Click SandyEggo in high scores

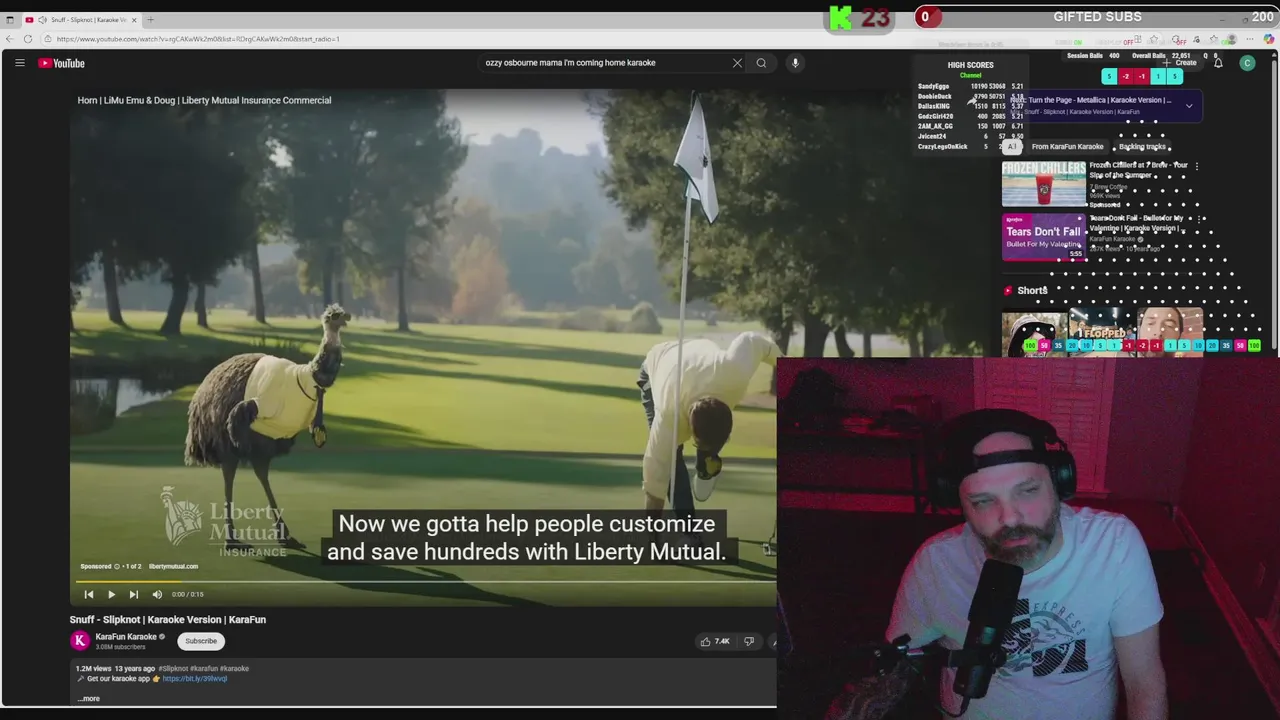coord(933,87)
